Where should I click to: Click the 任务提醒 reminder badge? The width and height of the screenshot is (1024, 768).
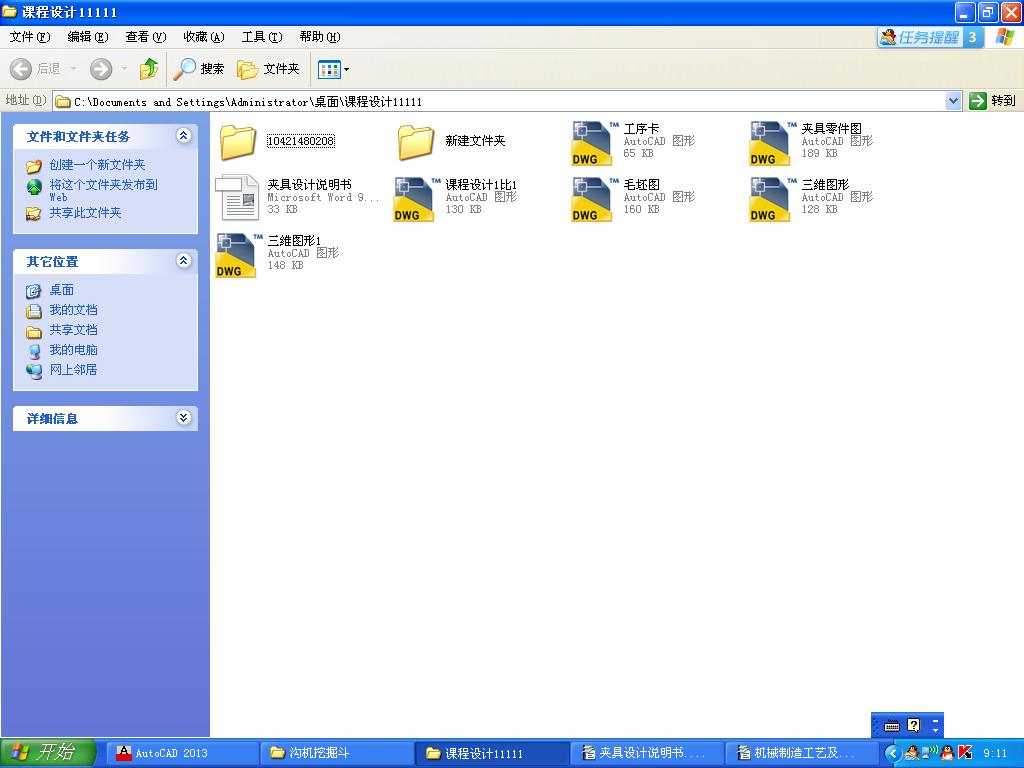[930, 37]
